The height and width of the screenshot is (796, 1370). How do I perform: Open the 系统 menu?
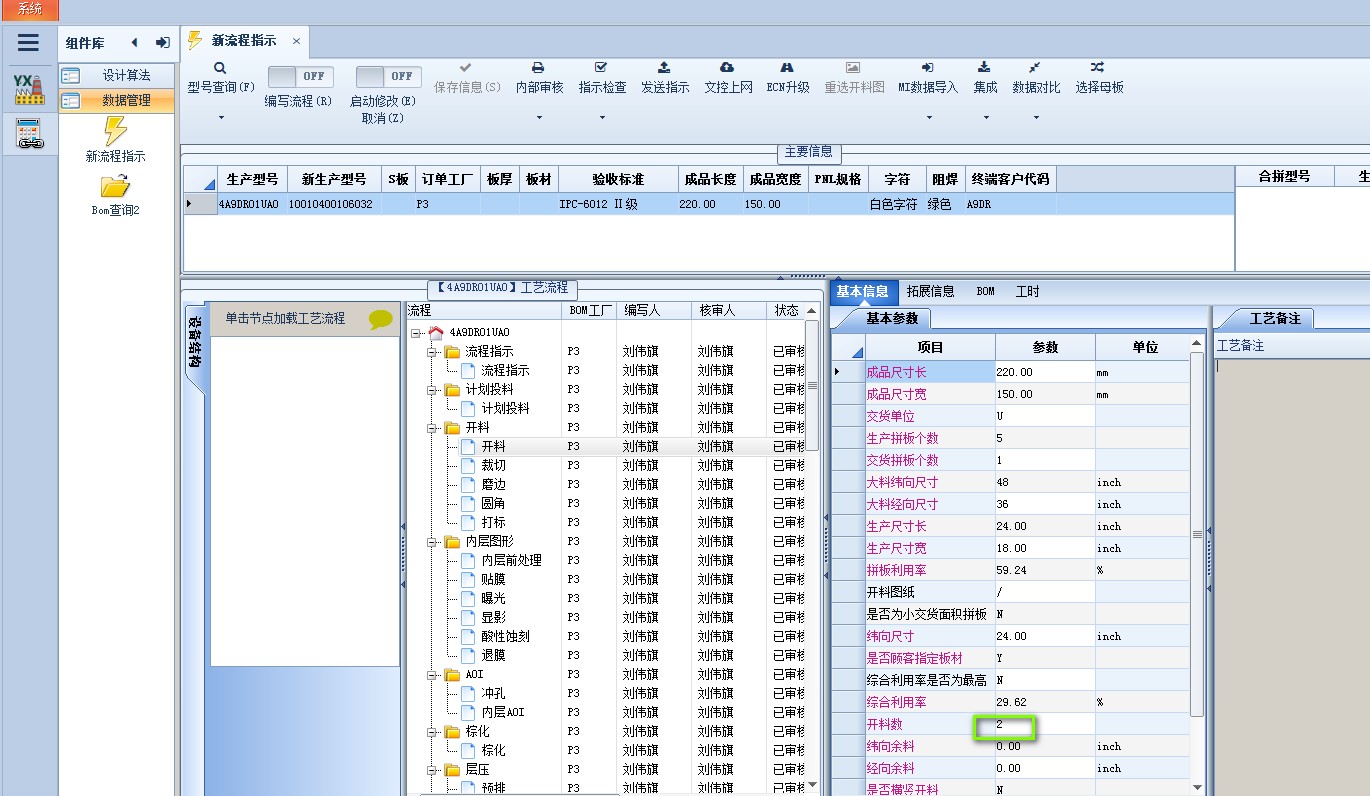coord(30,9)
